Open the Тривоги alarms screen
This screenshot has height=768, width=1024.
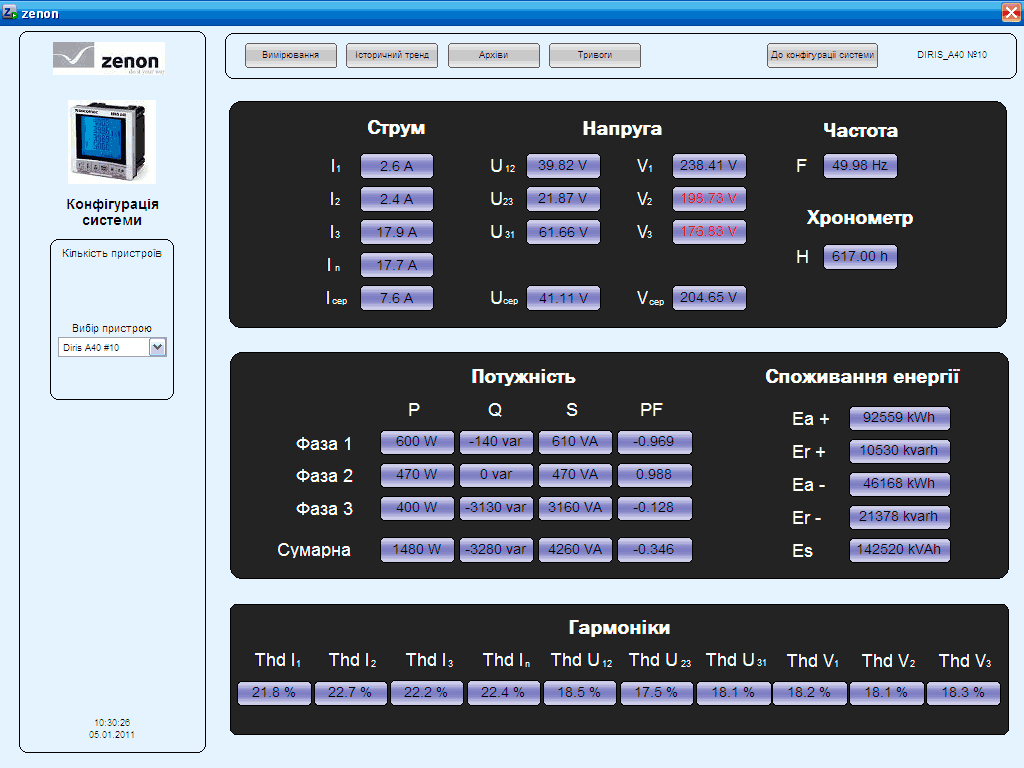pos(595,56)
